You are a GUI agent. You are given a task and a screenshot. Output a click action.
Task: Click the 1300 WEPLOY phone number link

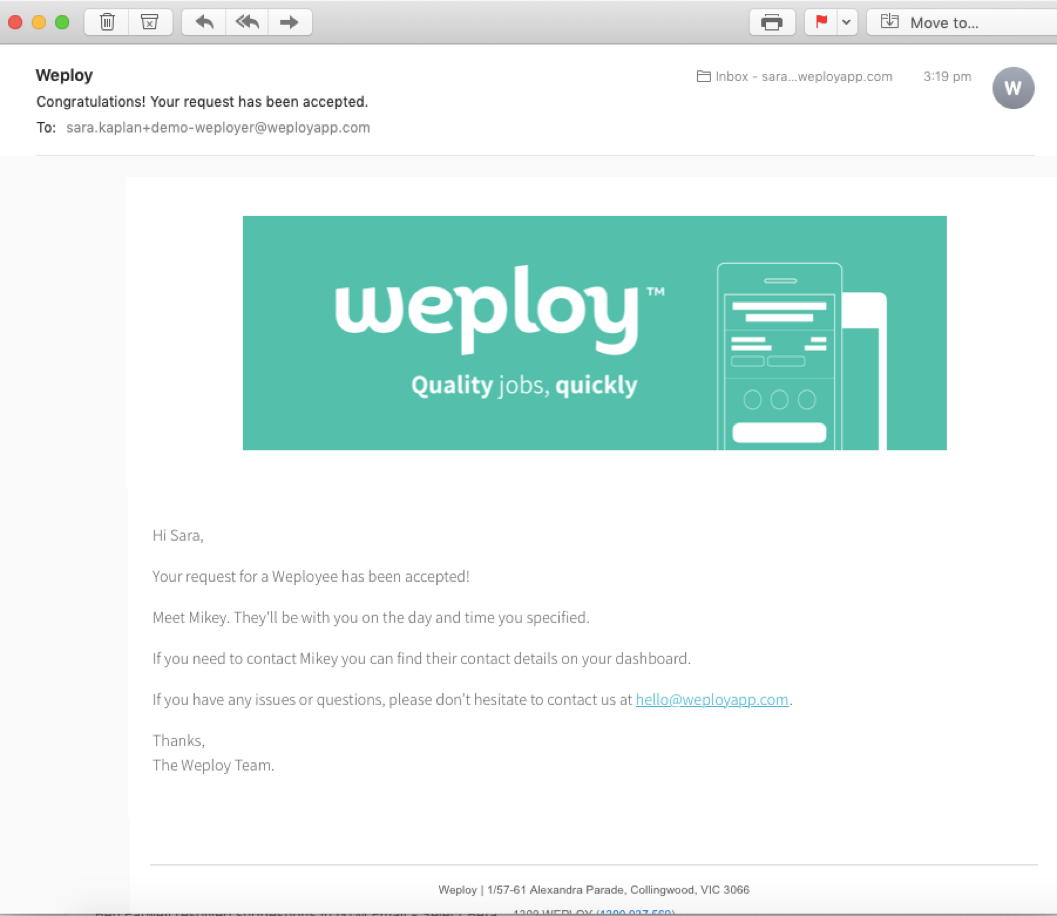point(636,912)
